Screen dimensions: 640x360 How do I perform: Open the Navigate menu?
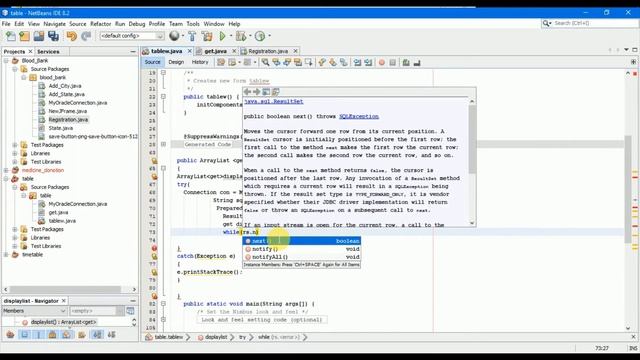[x=55, y=24]
